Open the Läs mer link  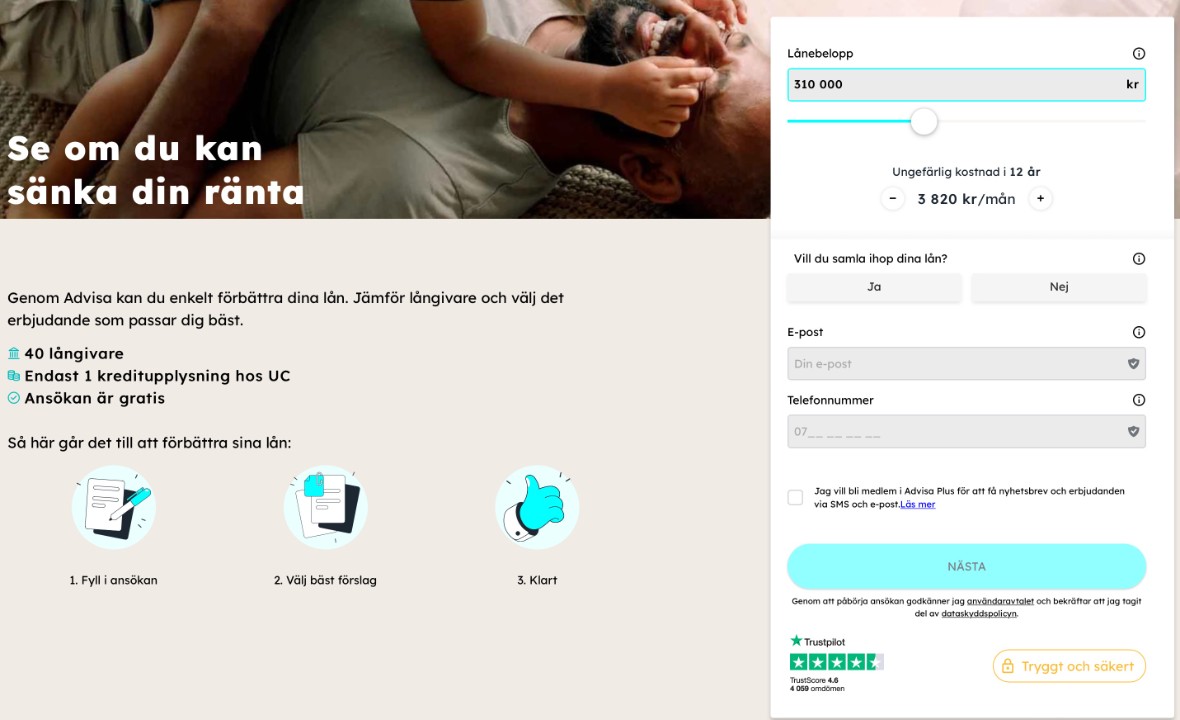917,505
